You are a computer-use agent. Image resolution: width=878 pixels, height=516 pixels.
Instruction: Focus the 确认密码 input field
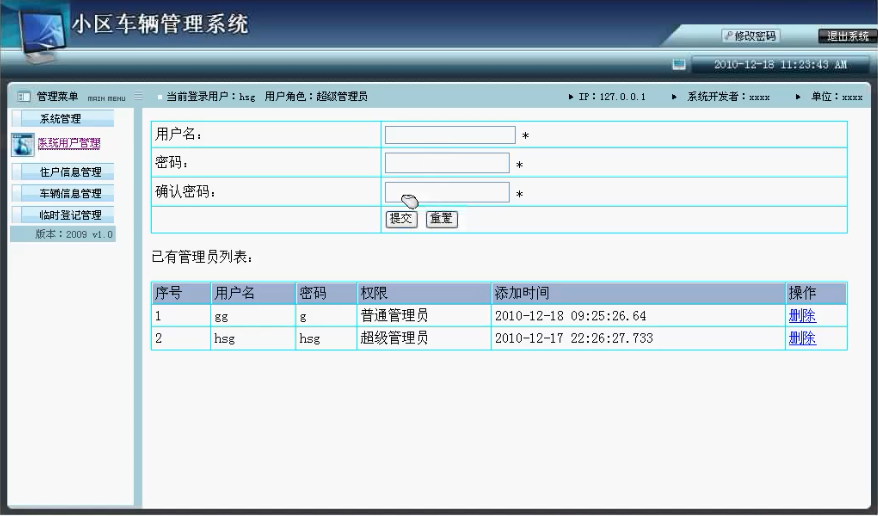click(x=447, y=192)
